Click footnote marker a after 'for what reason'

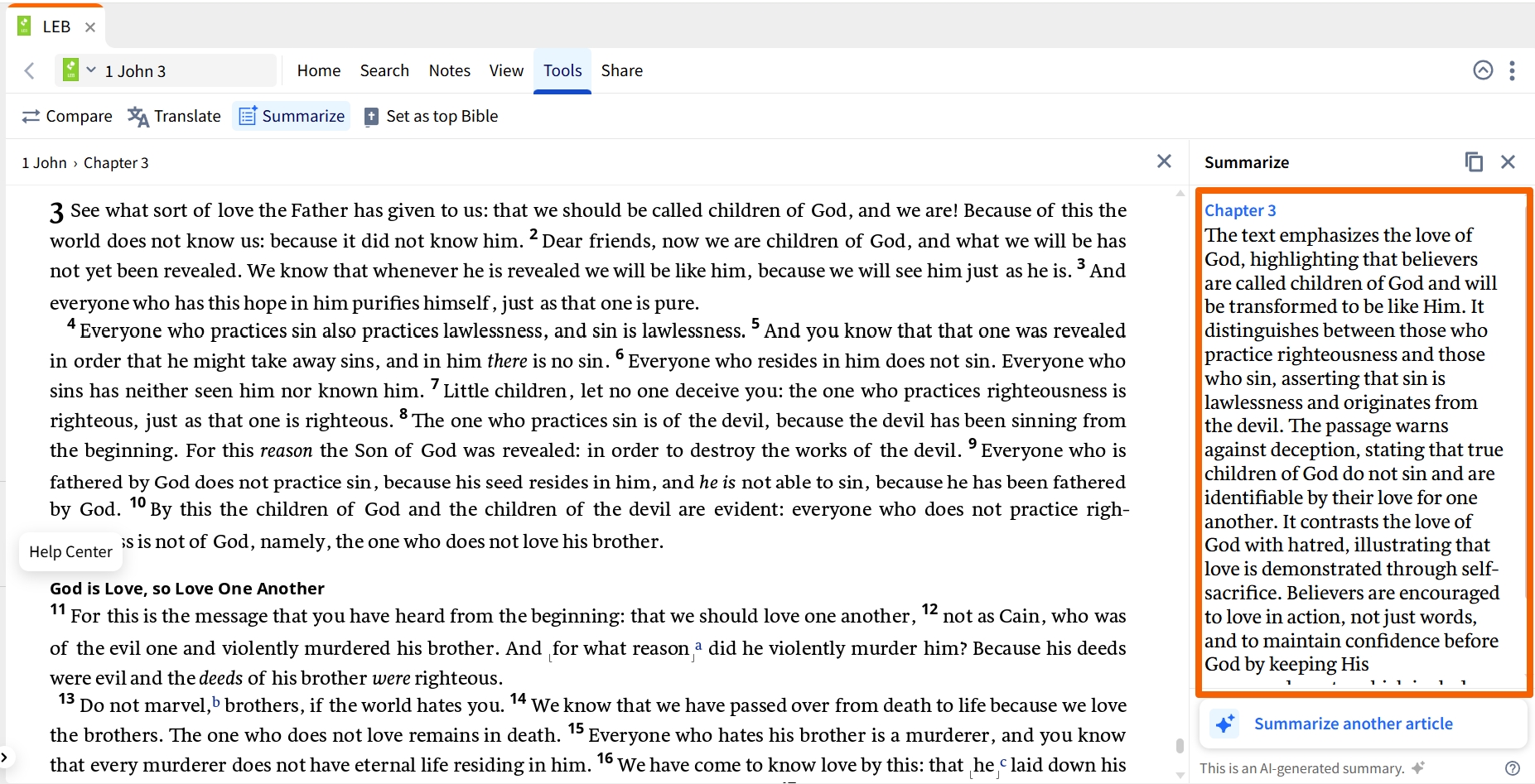[698, 645]
